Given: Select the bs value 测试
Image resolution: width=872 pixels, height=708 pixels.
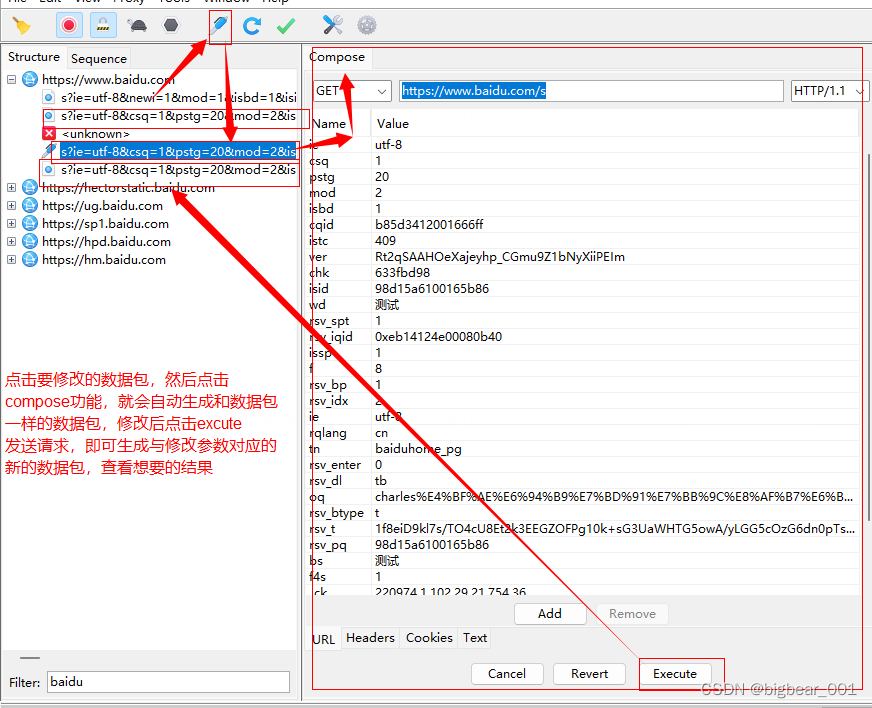Looking at the screenshot, I should pyautogui.click(x=387, y=561).
